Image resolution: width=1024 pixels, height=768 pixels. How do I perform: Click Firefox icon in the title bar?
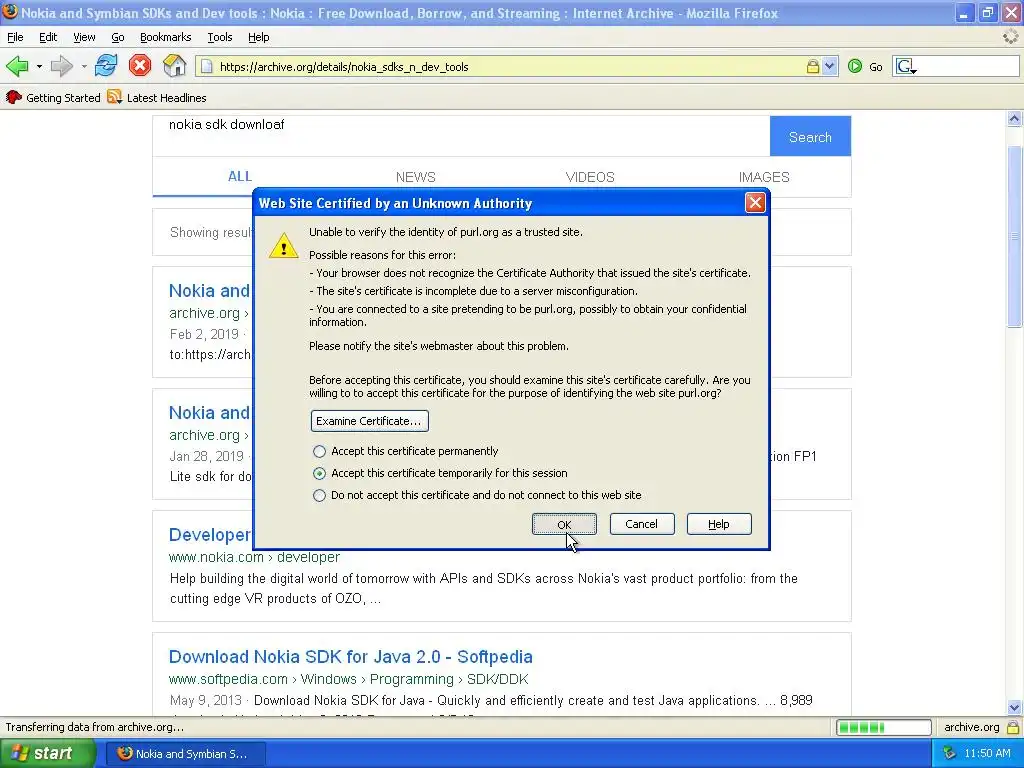point(10,12)
